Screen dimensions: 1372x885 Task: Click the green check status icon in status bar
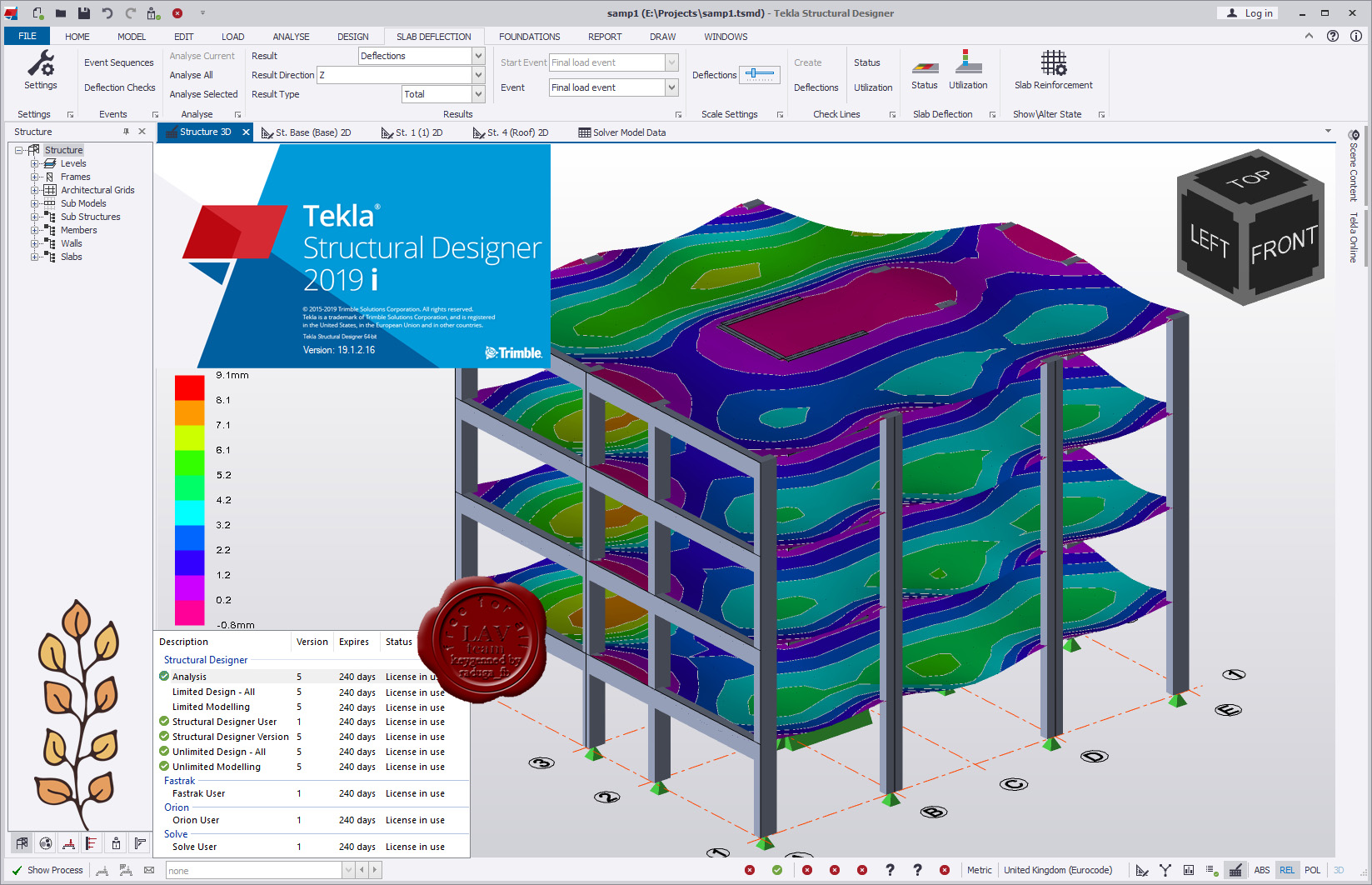pyautogui.click(x=777, y=870)
